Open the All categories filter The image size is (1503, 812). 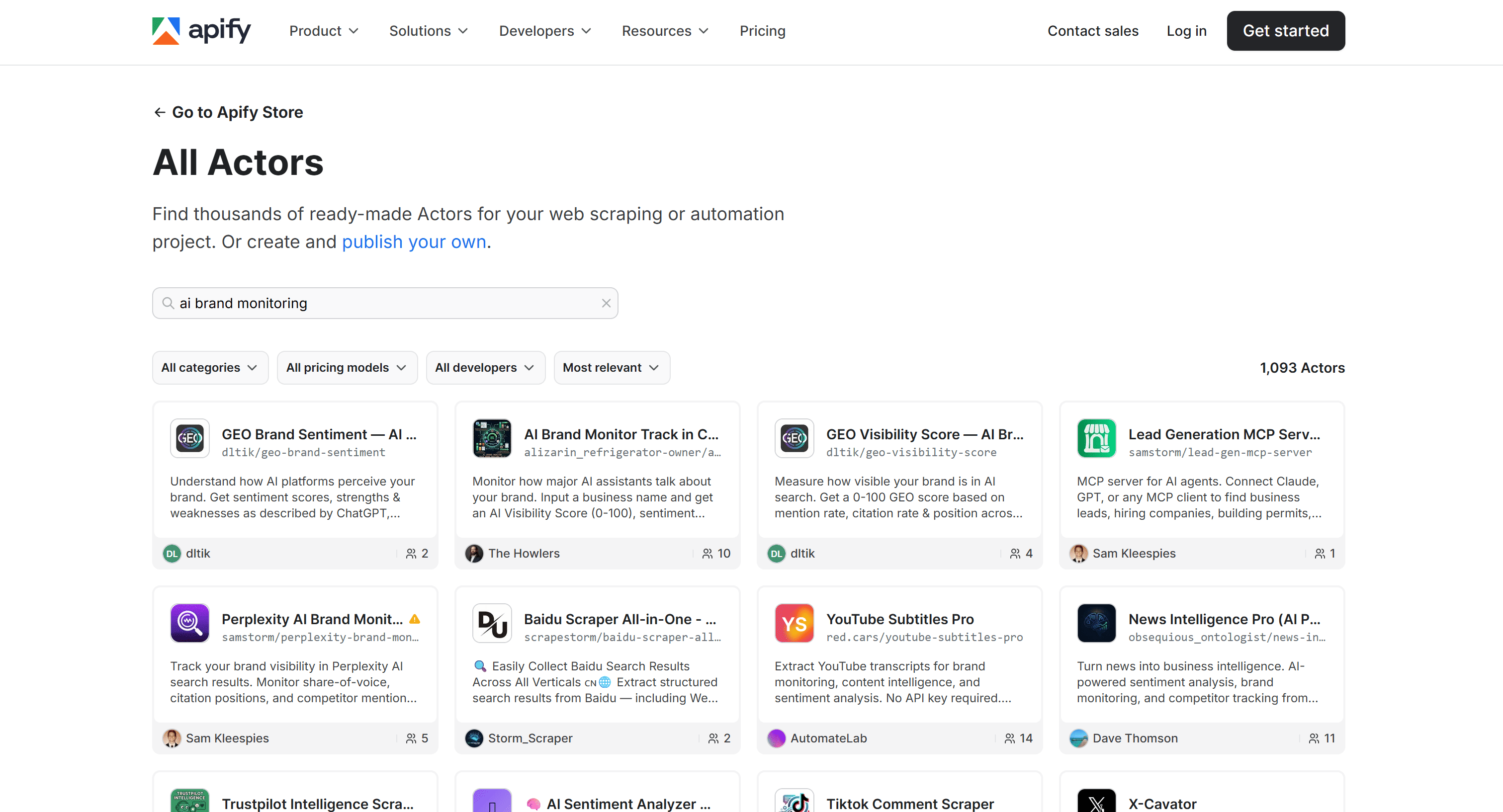pos(210,368)
